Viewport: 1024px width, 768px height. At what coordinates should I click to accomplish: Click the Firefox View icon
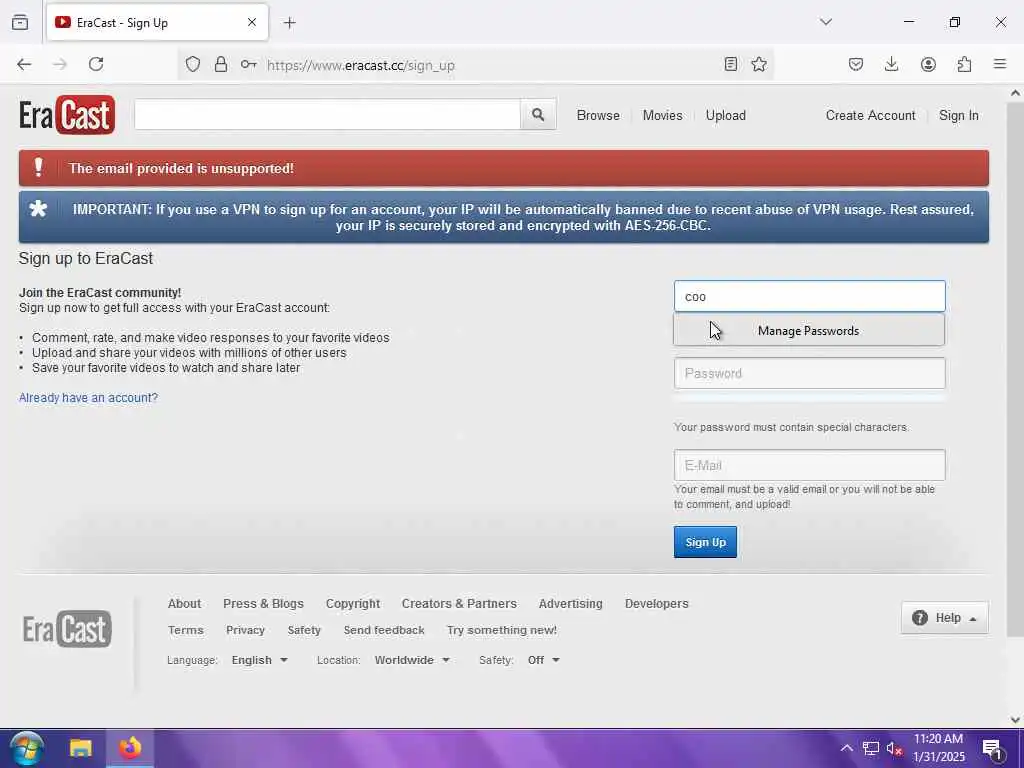[20, 22]
